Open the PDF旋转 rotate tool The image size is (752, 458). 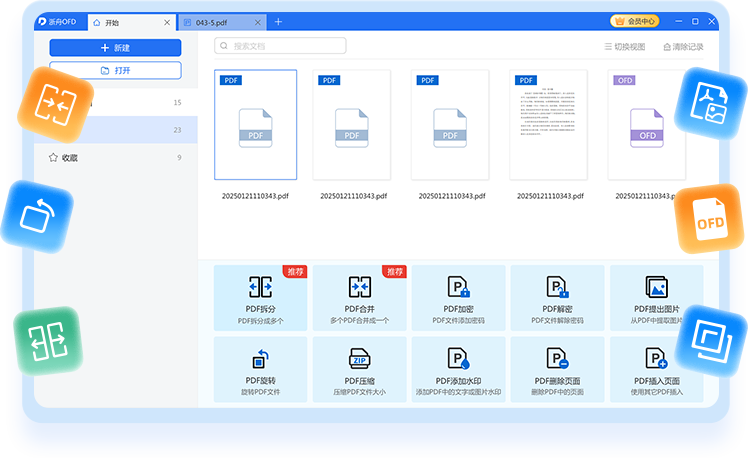coord(260,368)
